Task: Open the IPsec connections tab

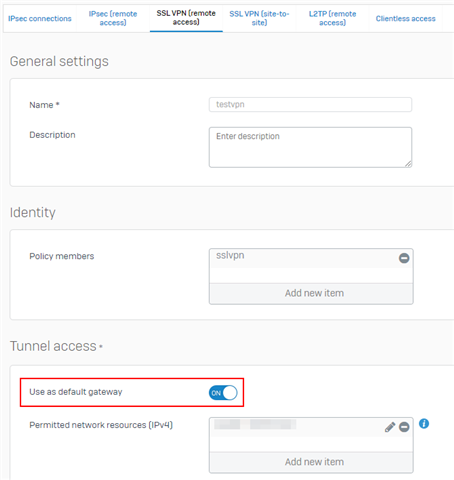Action: (40, 19)
